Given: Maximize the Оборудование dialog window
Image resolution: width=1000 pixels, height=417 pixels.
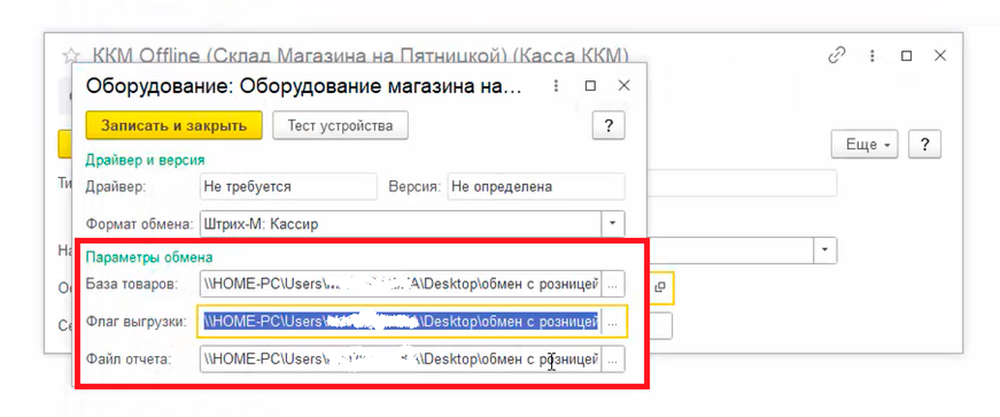Looking at the screenshot, I should click(x=590, y=86).
